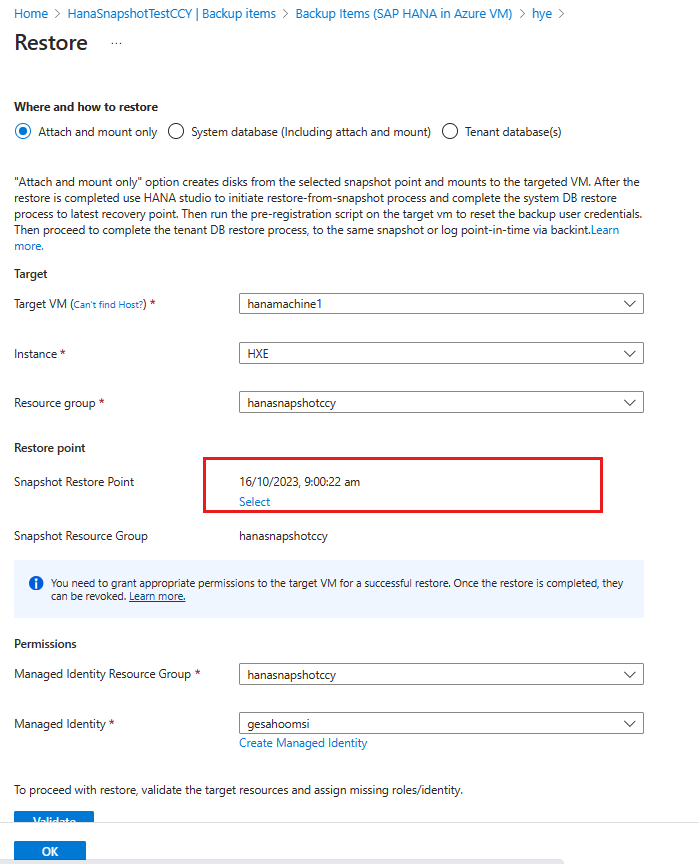
Task: Select the Tenant database(s) option
Action: (449, 131)
